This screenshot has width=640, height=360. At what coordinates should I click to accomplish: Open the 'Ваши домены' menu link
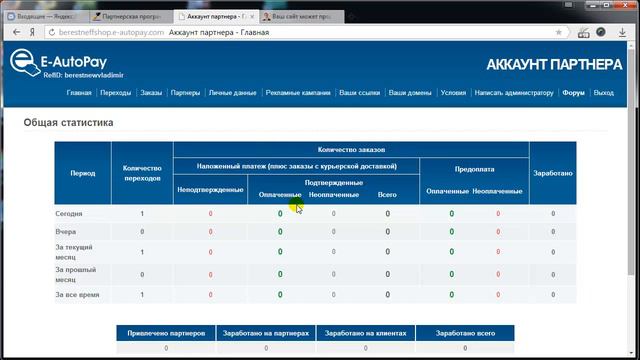[x=410, y=93]
